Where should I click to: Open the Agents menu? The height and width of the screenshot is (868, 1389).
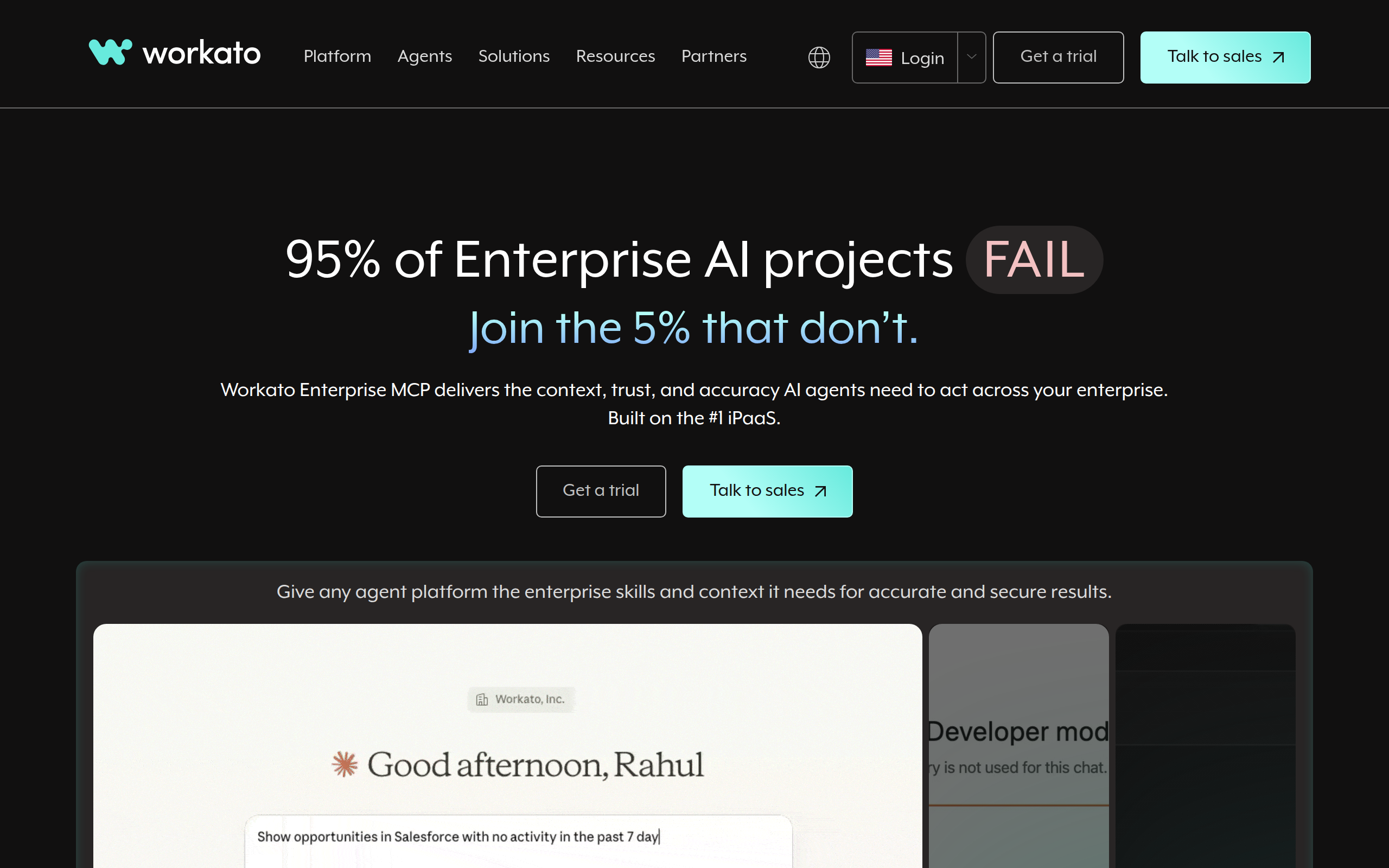(x=425, y=56)
